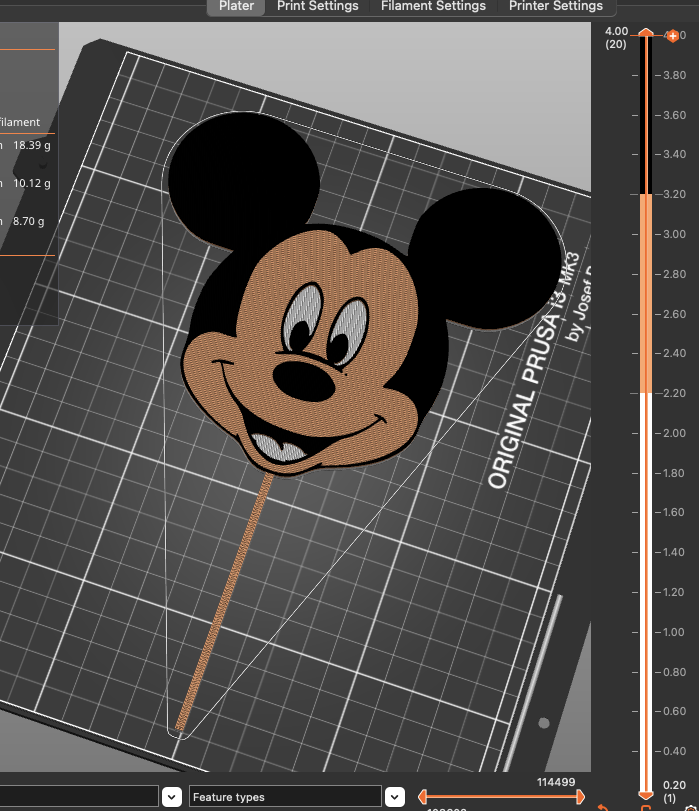699x811 pixels.
Task: Open the Filament Settings tab
Action: point(433,6)
